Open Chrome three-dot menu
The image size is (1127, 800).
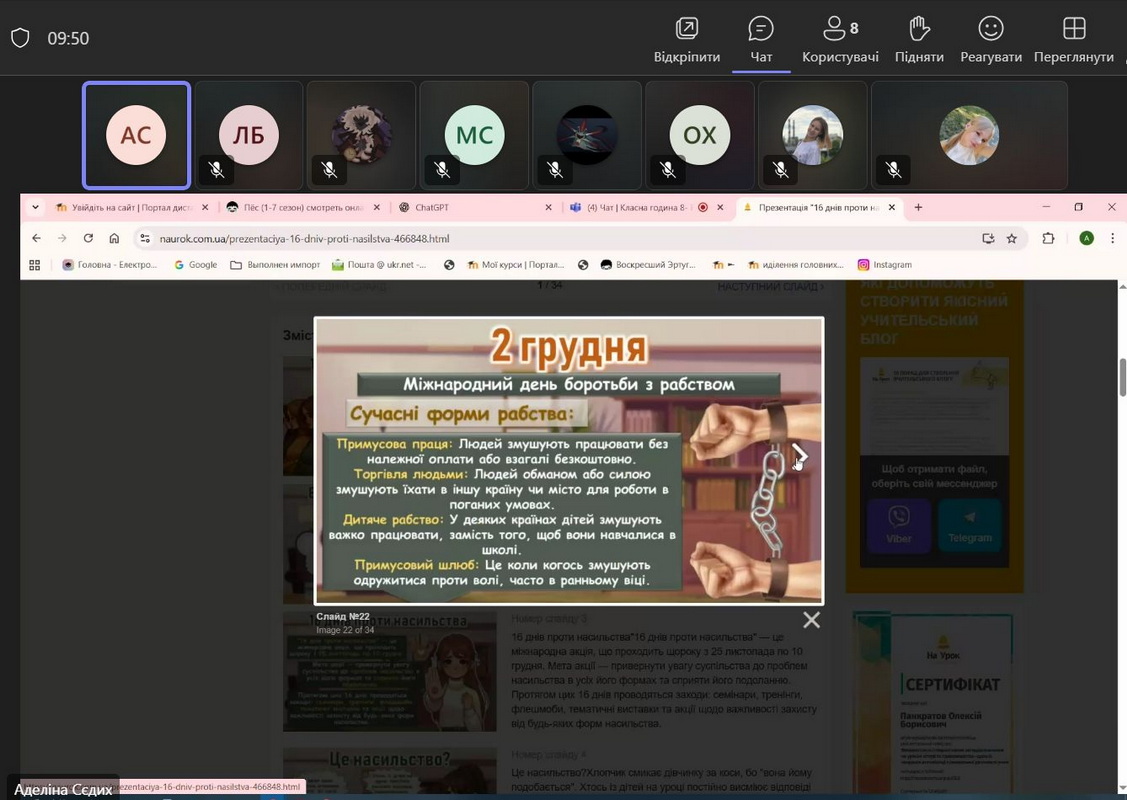(1112, 238)
